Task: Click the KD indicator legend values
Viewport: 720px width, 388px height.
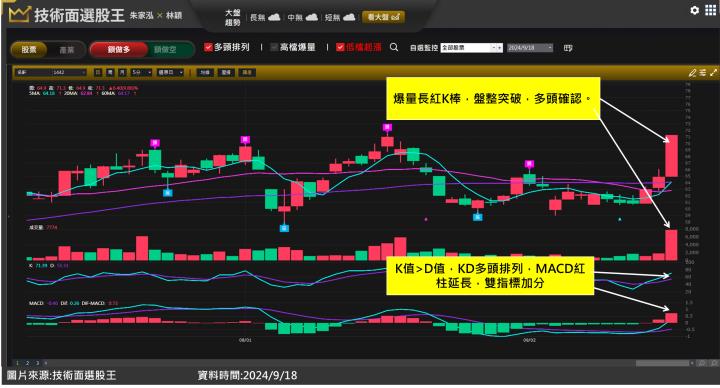Action: (x=48, y=265)
